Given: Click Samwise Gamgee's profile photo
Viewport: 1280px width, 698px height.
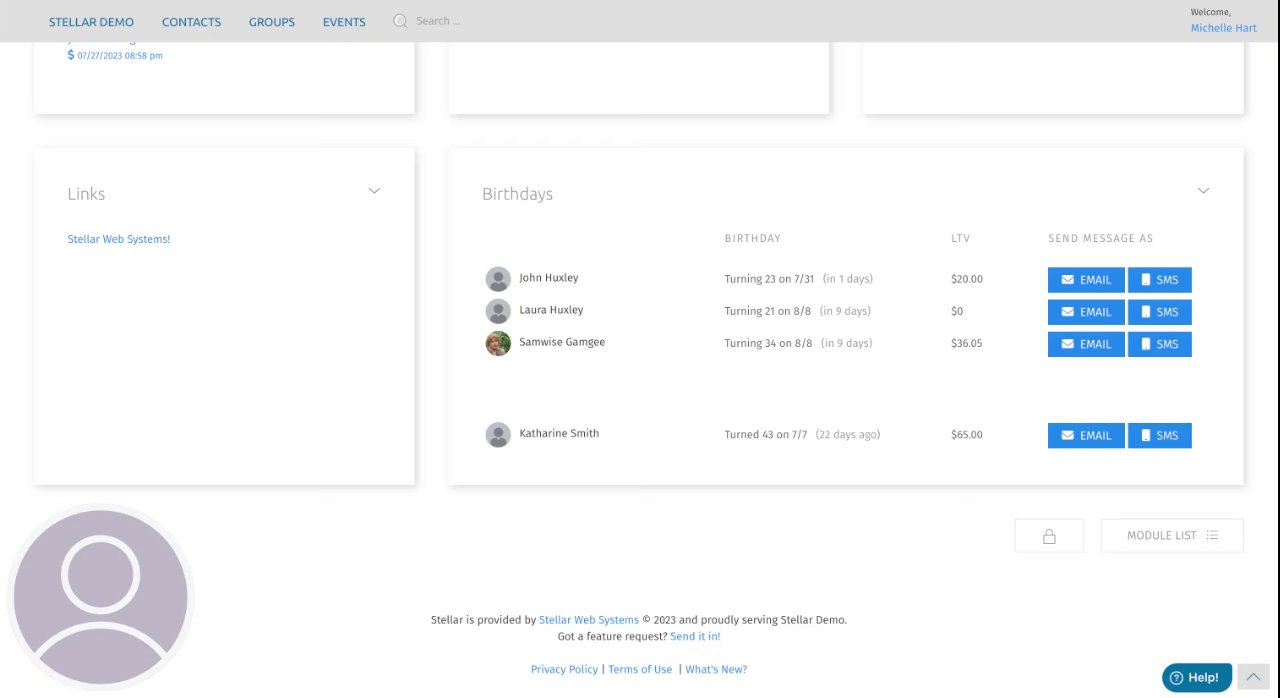Looking at the screenshot, I should click(x=498, y=343).
